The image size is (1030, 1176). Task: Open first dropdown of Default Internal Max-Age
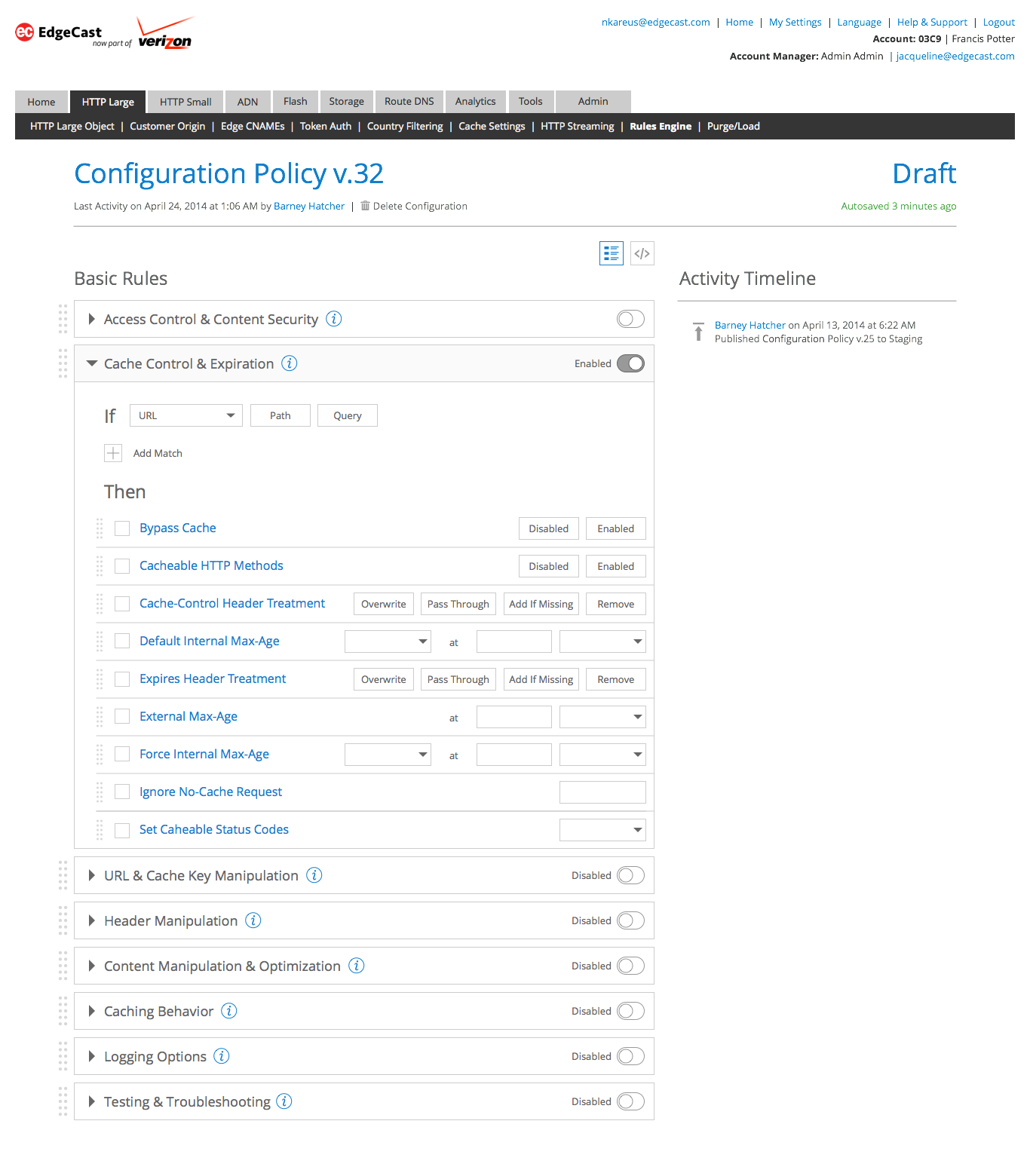tap(388, 642)
